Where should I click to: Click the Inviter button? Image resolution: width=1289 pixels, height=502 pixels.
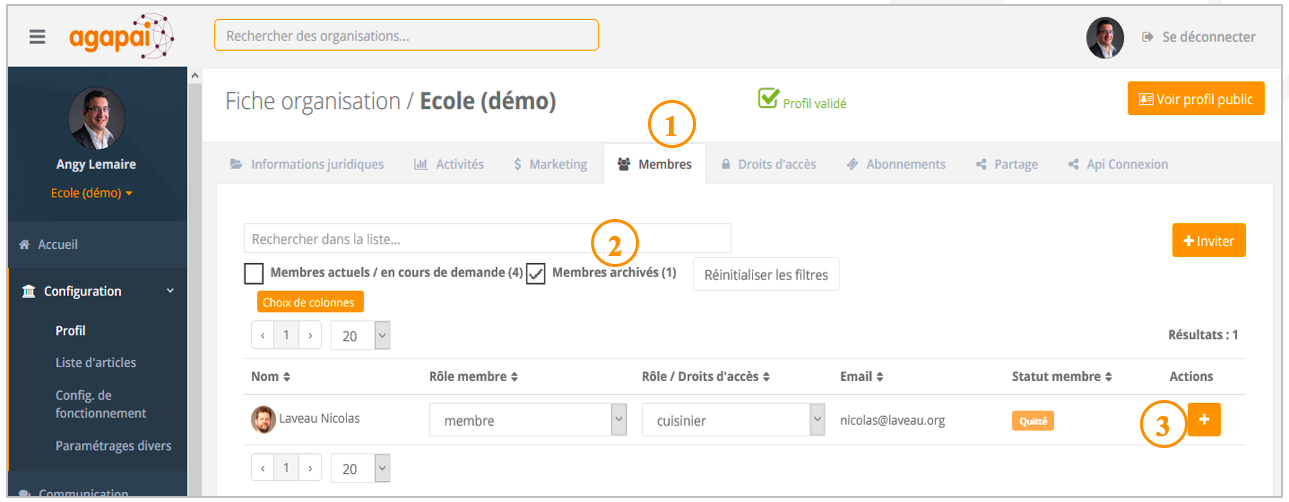pyautogui.click(x=1209, y=240)
